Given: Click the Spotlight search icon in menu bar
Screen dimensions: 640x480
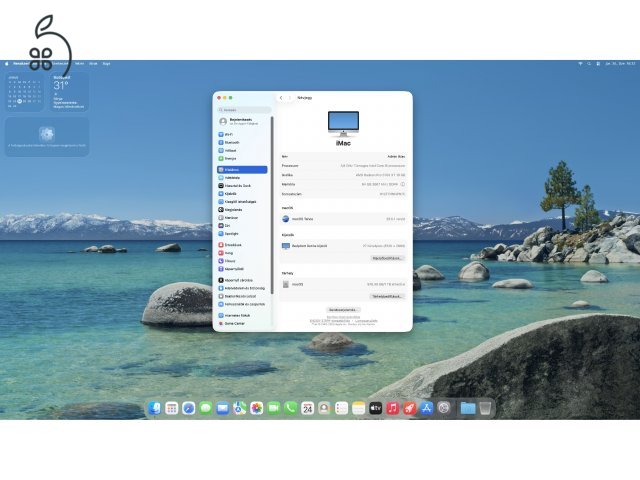Looking at the screenshot, I should [589, 64].
